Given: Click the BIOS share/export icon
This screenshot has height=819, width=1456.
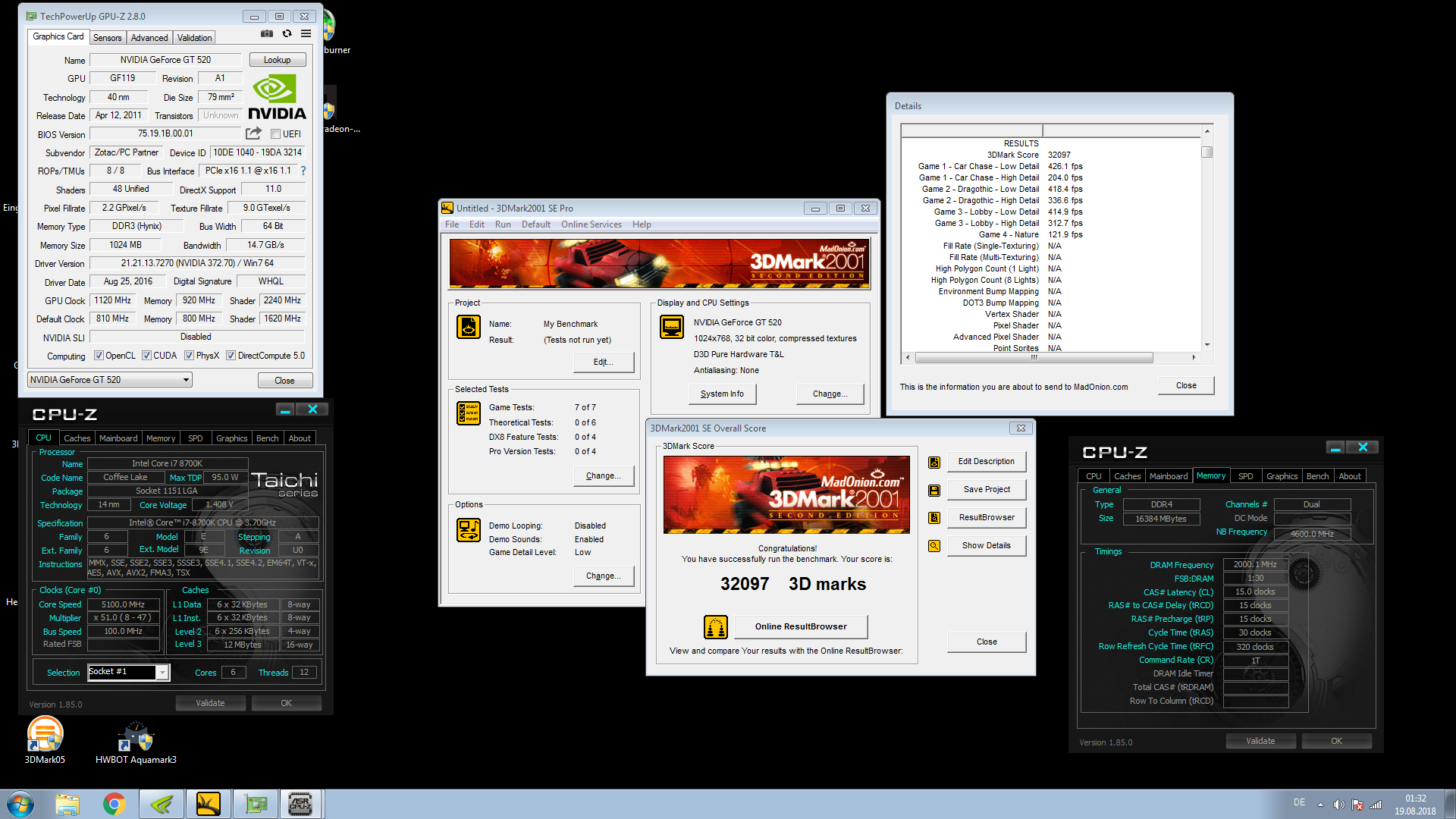Looking at the screenshot, I should tap(253, 133).
